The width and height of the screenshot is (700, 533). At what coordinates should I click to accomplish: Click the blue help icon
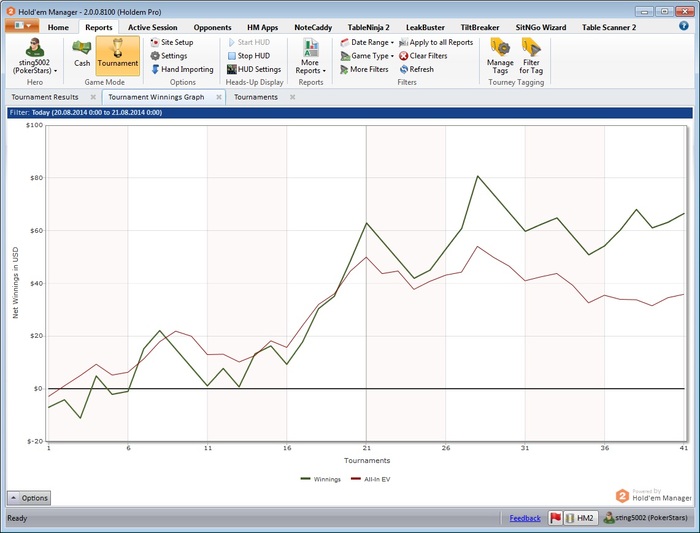683,26
